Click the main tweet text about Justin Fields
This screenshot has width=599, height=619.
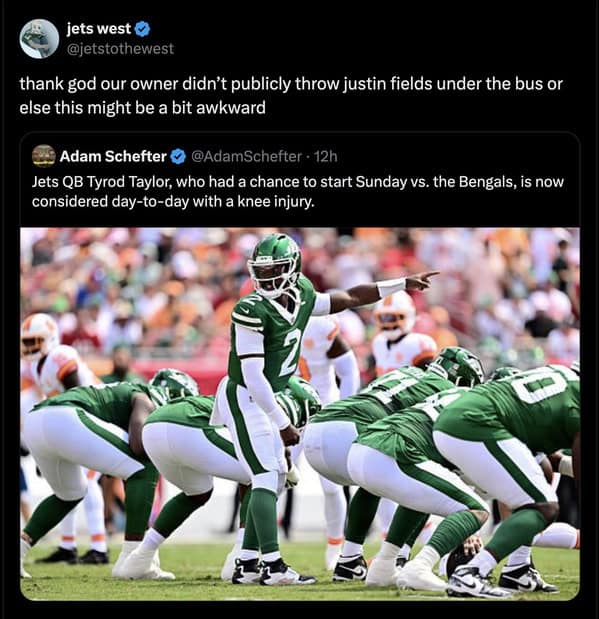pos(291,96)
